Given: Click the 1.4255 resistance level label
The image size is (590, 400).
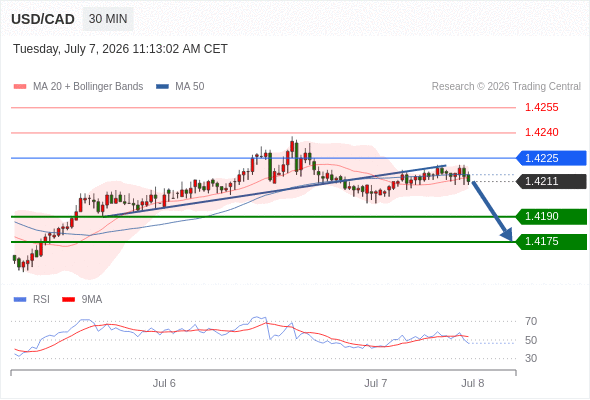Looking at the screenshot, I should 542,108.
